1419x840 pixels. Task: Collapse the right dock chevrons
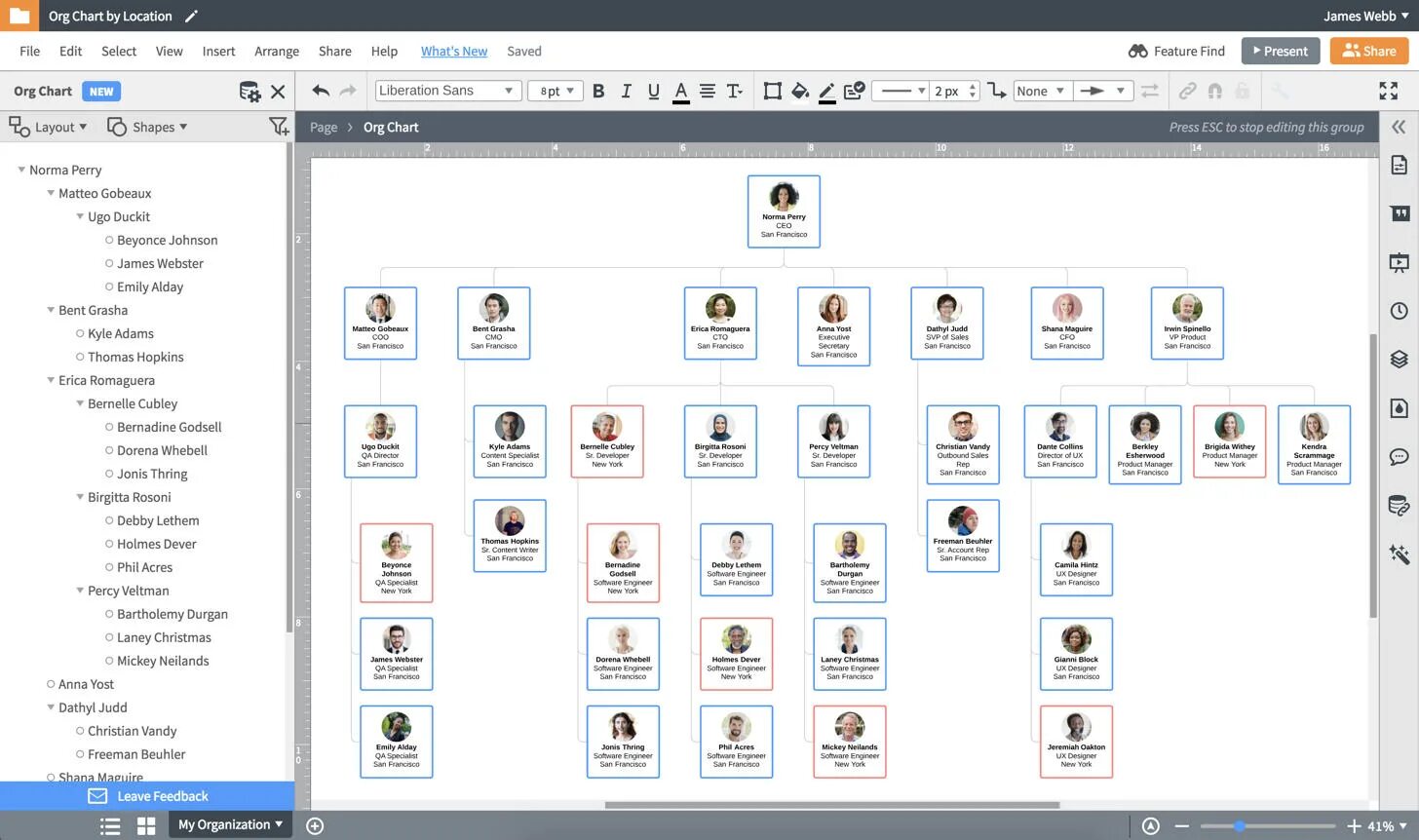tap(1399, 127)
